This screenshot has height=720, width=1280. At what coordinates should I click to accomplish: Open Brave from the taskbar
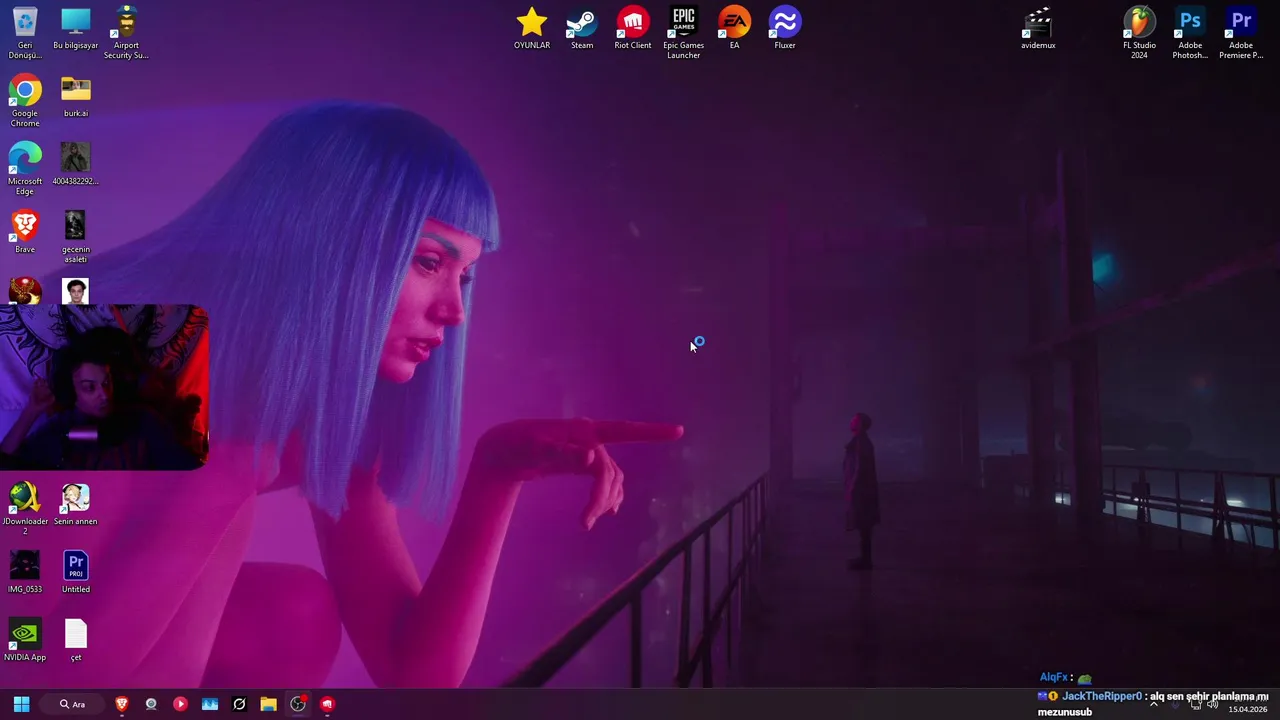tap(122, 704)
